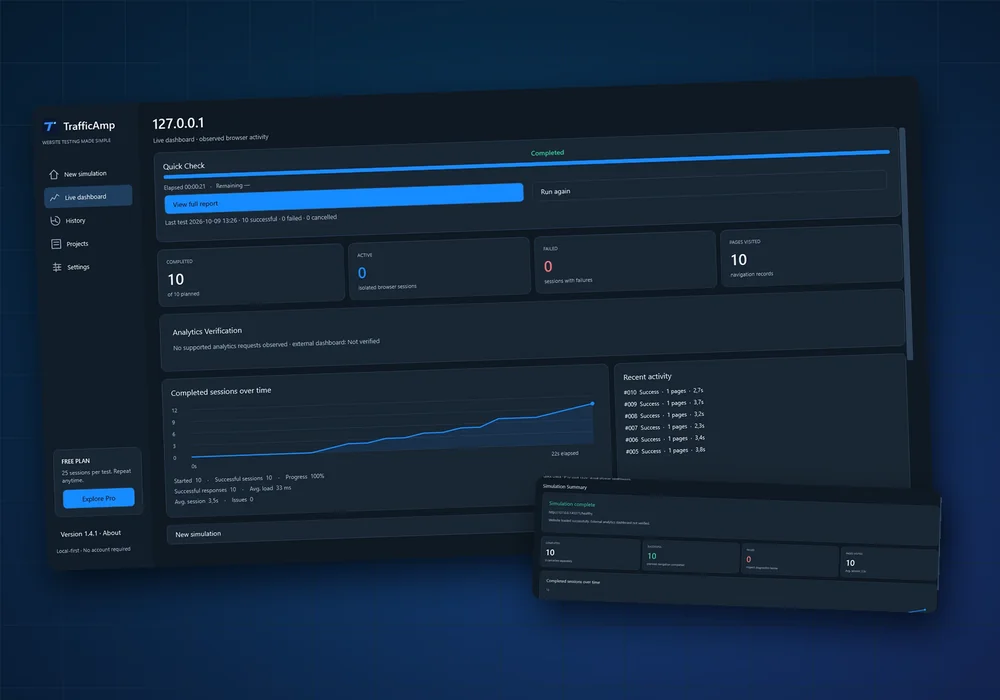Select recent activity row #005
The image size is (1000, 700).
665,450
